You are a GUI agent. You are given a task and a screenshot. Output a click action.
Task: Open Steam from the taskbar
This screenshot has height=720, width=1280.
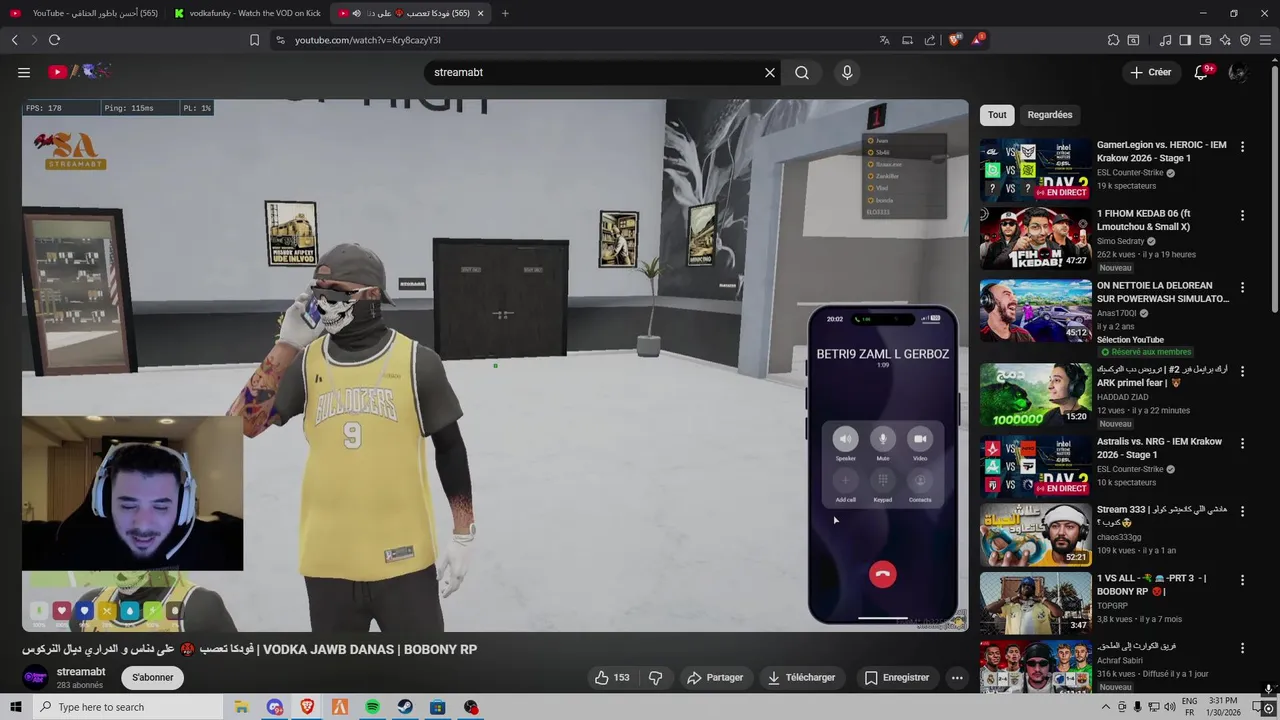point(405,707)
